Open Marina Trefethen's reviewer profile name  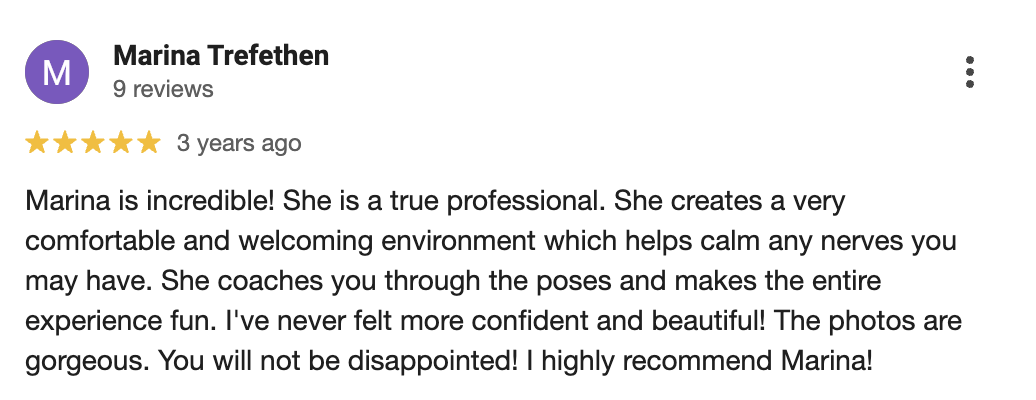[x=221, y=56]
